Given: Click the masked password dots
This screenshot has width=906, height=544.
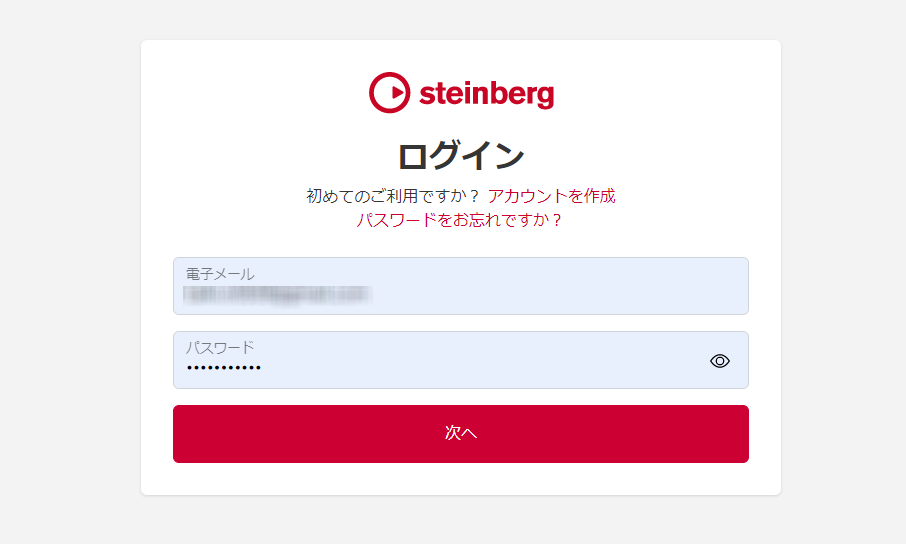Looking at the screenshot, I should tap(224, 369).
